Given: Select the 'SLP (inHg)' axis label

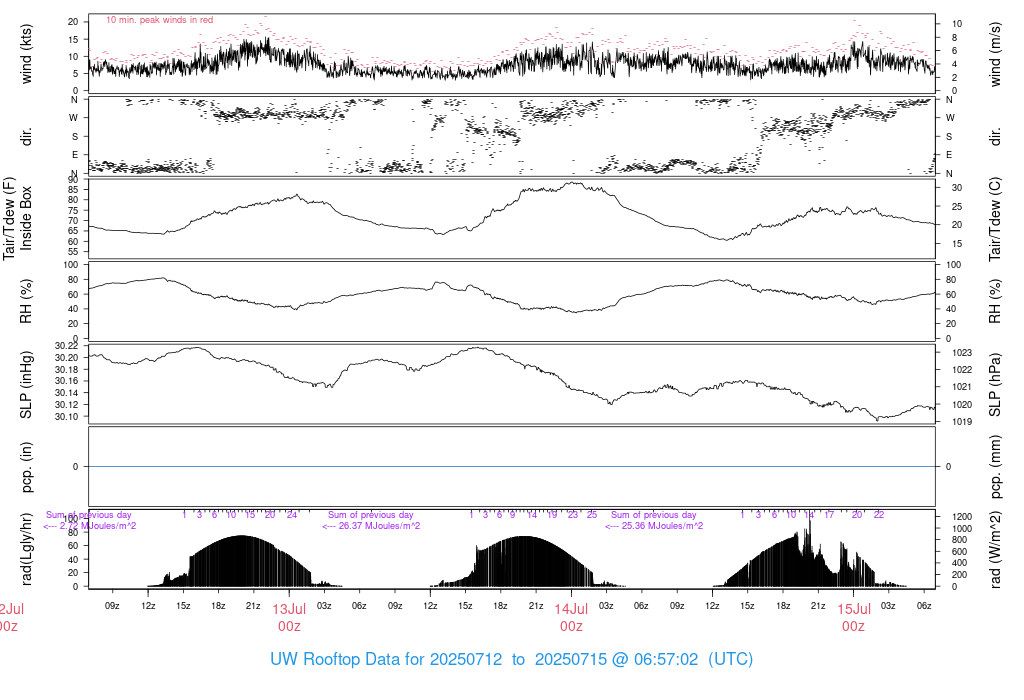Looking at the screenshot, I should [x=26, y=385].
